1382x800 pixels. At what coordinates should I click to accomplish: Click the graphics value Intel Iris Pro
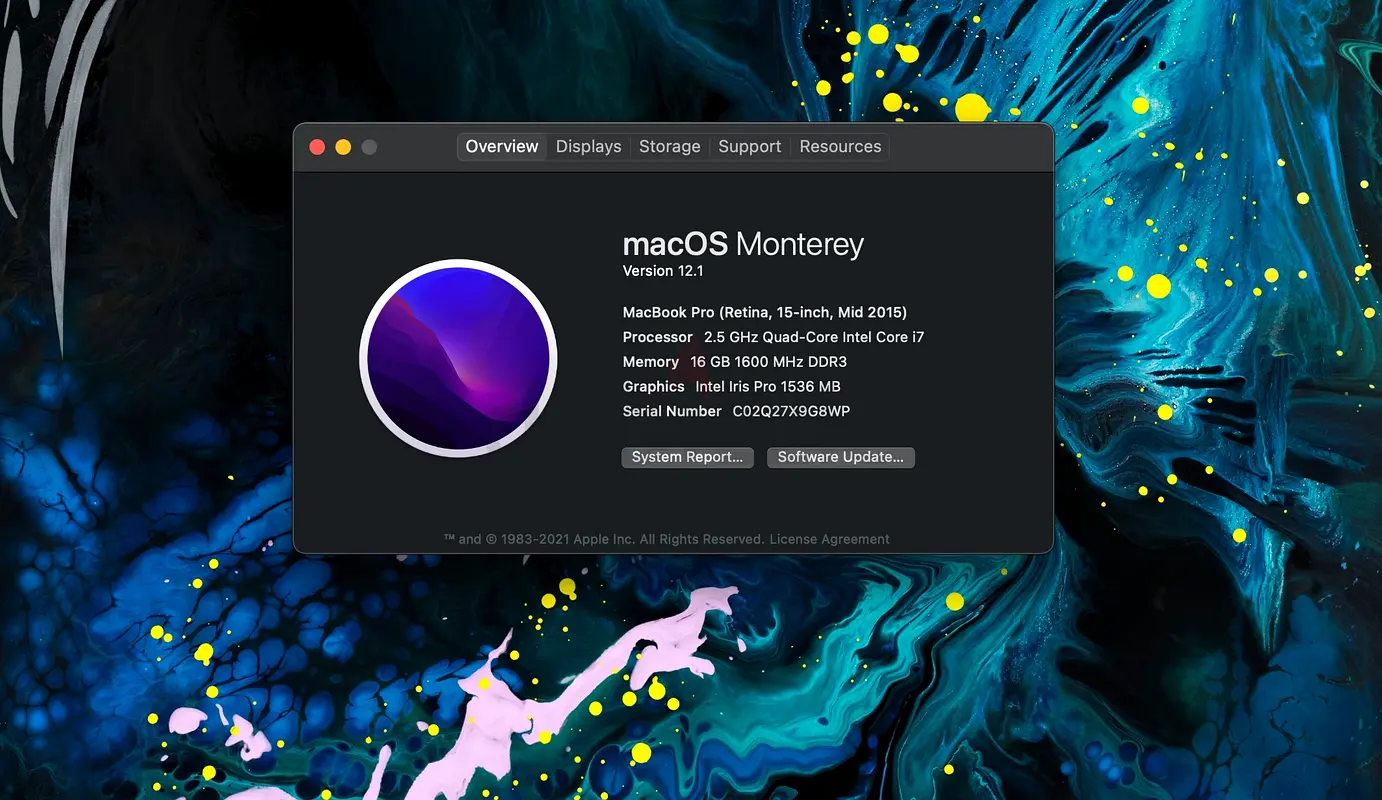click(x=768, y=386)
